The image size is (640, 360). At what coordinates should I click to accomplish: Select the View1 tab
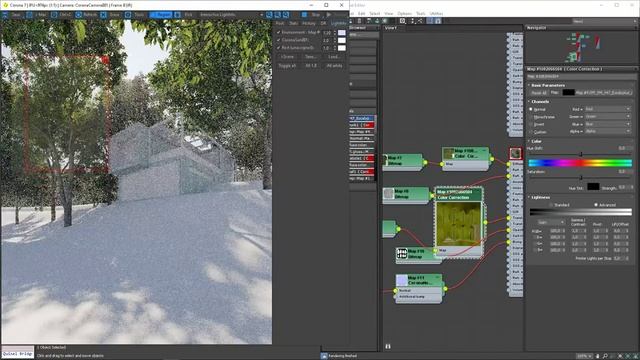[x=391, y=28]
